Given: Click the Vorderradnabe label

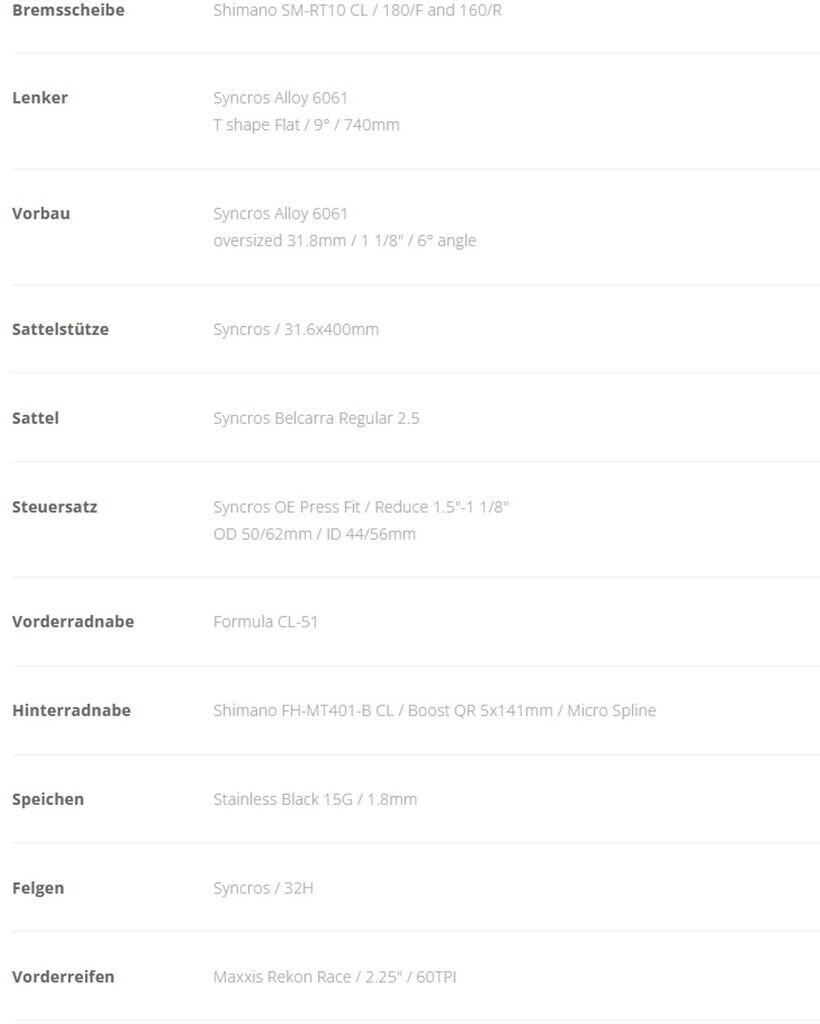Looking at the screenshot, I should point(73,622).
